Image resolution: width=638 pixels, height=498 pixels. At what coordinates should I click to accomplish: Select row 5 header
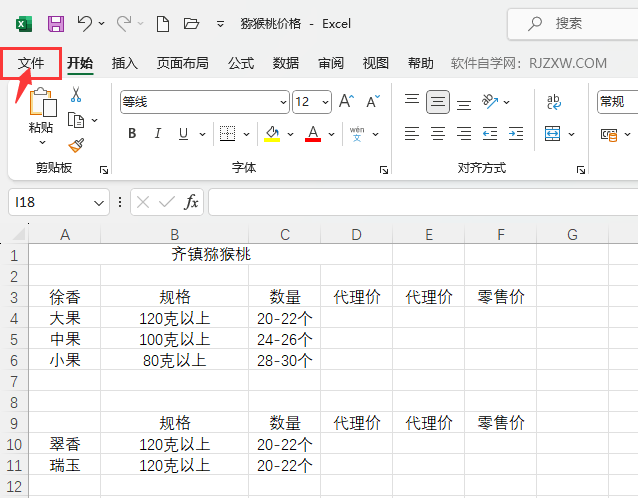pos(14,339)
